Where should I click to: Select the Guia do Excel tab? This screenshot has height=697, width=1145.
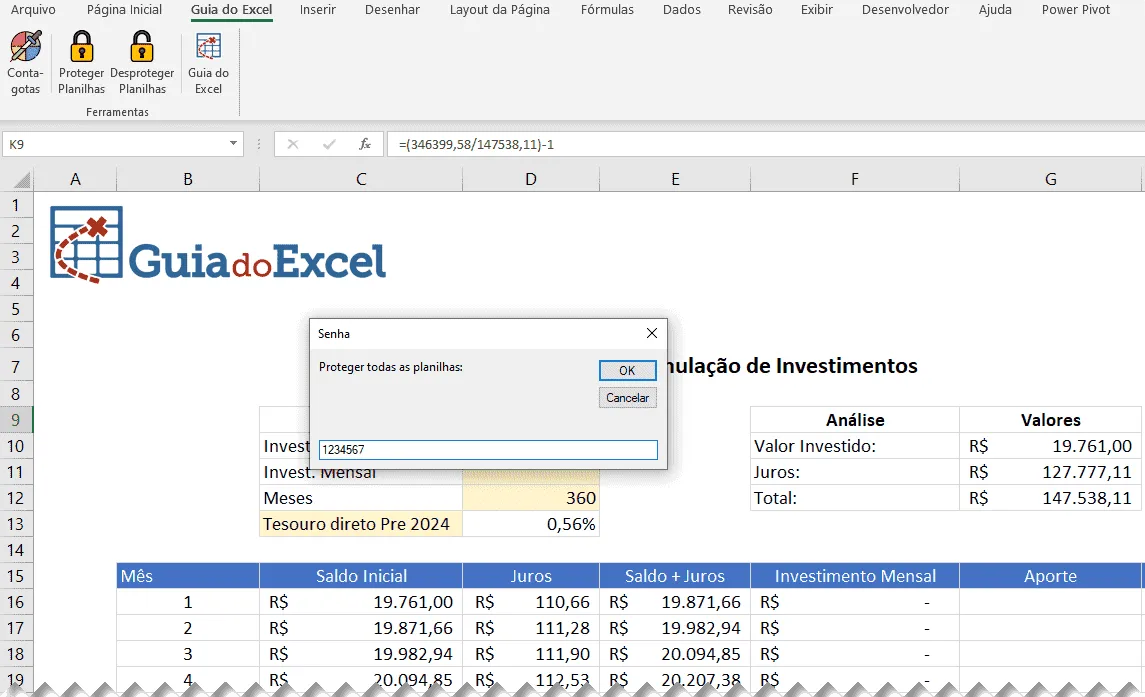coord(231,9)
